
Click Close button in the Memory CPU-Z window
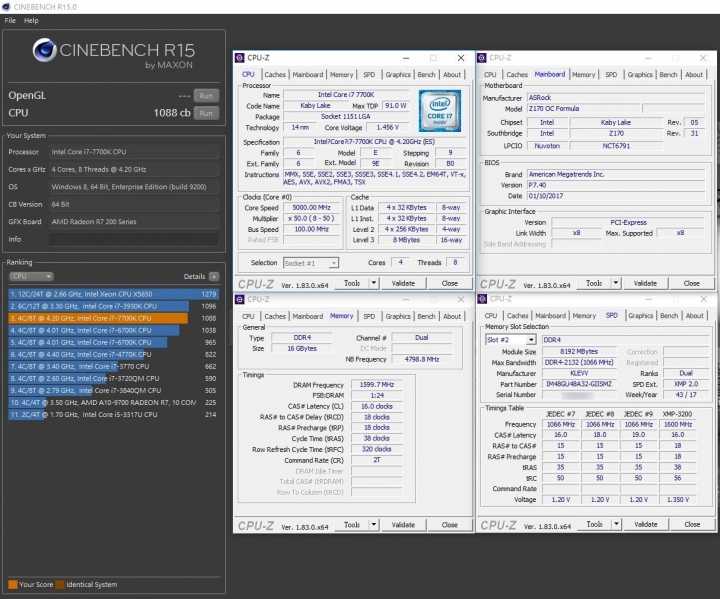pos(450,525)
